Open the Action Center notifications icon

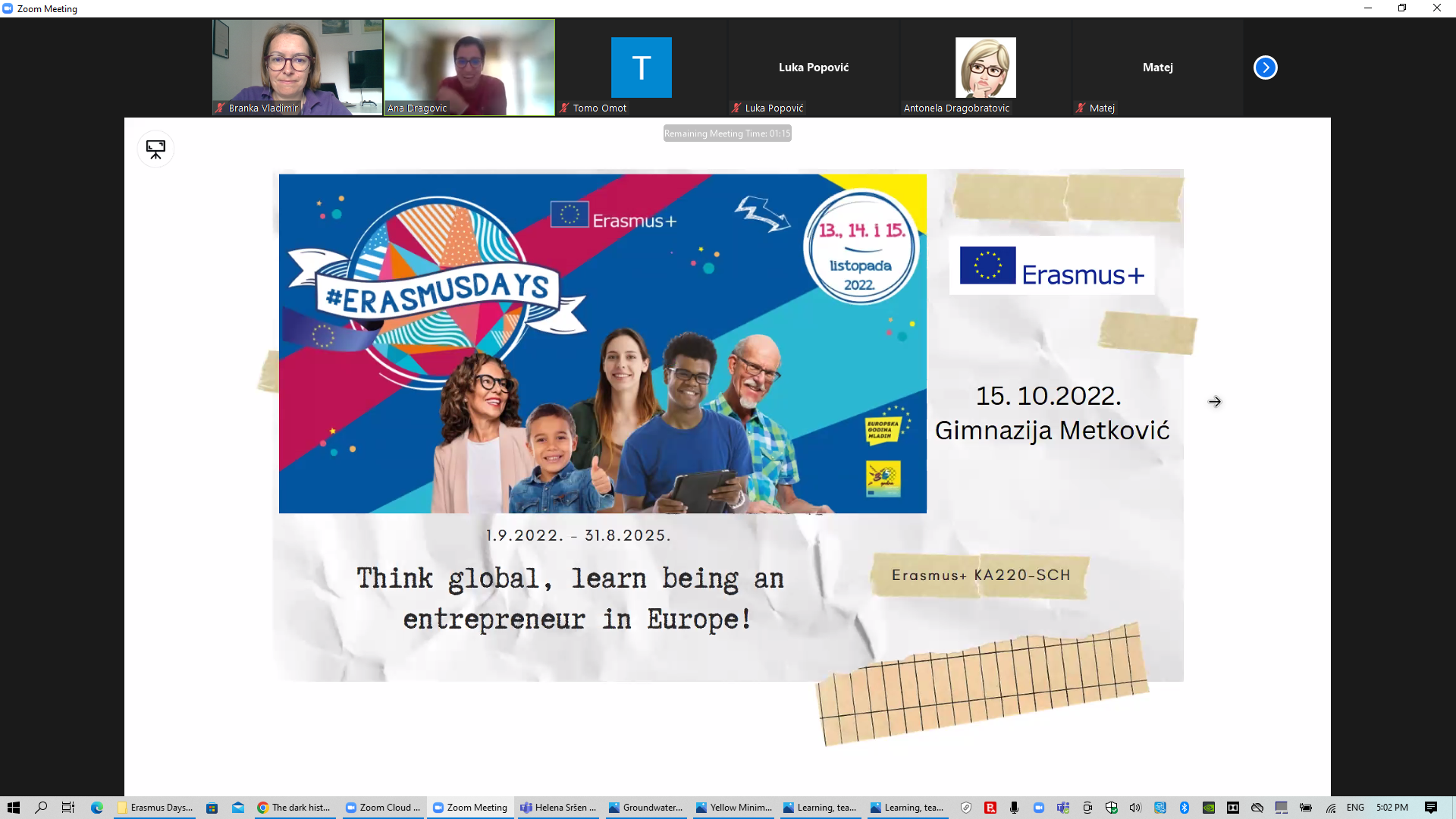[1431, 808]
